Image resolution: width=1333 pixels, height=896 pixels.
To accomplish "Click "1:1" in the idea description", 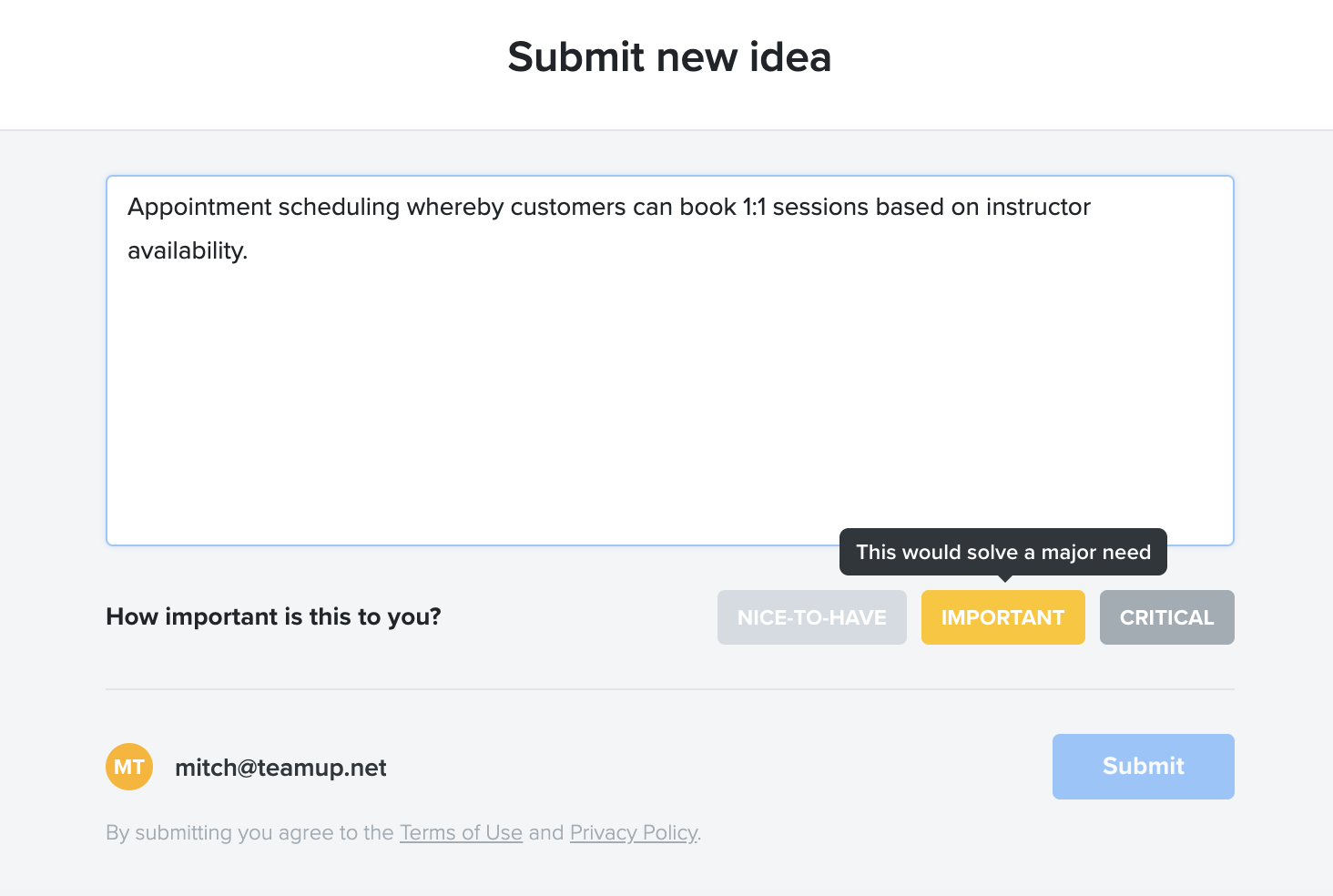I will (x=754, y=208).
